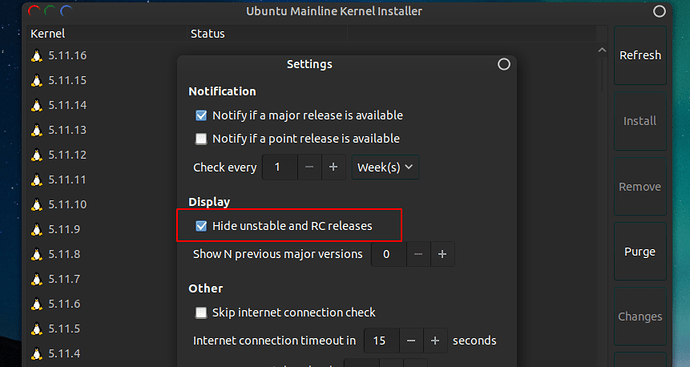Uncheck Hide unstable and RC releases

click(201, 226)
